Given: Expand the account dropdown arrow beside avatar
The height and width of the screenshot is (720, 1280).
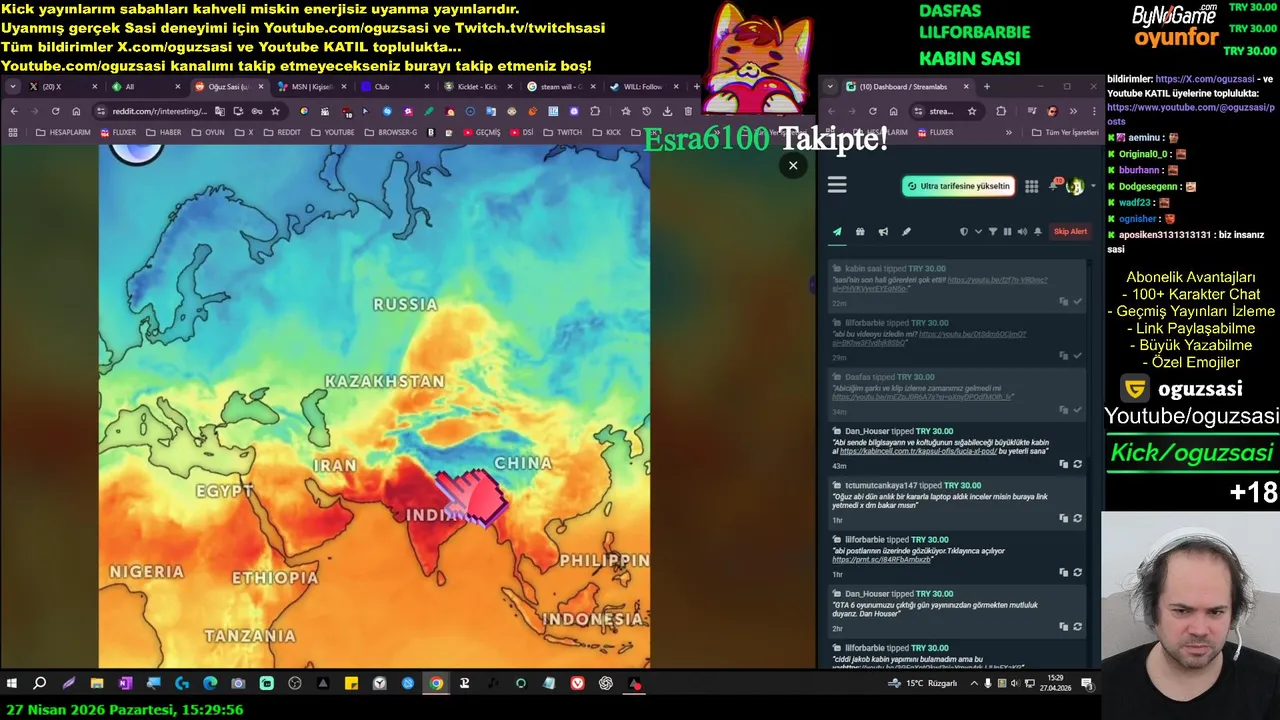Looking at the screenshot, I should point(1092,186).
